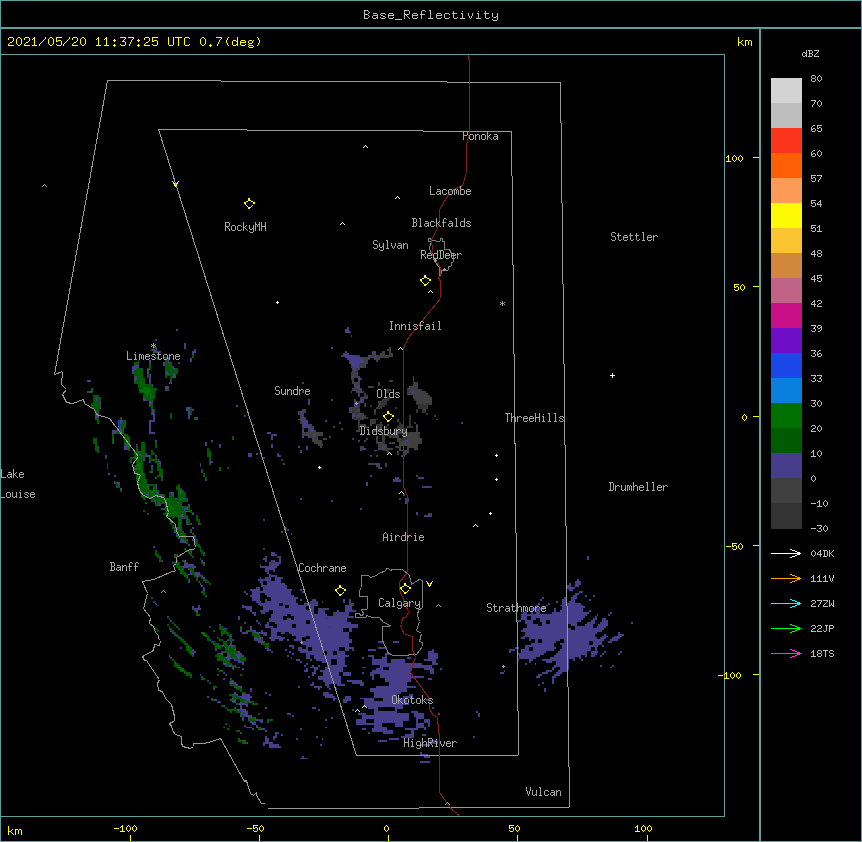Viewport: 862px width, 842px height.
Task: Click the 2021/05/20 11:37:25 UTC timestamp
Action: [x=99, y=42]
